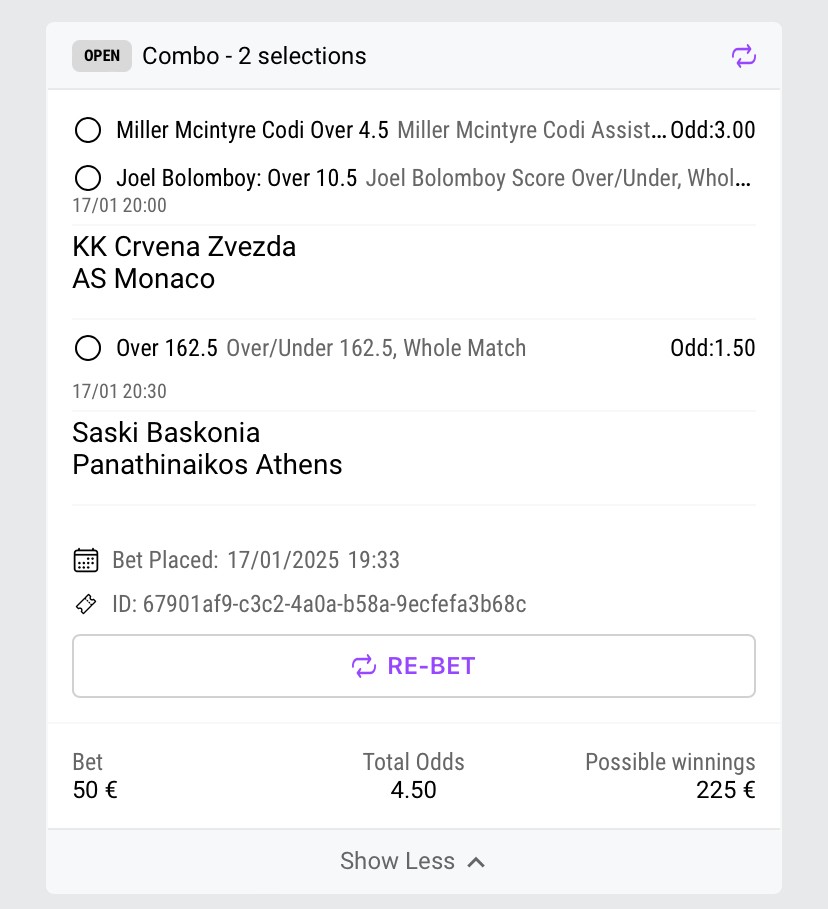Click the calendar icon beside Bet Placed
This screenshot has width=828, height=909.
[x=86, y=560]
